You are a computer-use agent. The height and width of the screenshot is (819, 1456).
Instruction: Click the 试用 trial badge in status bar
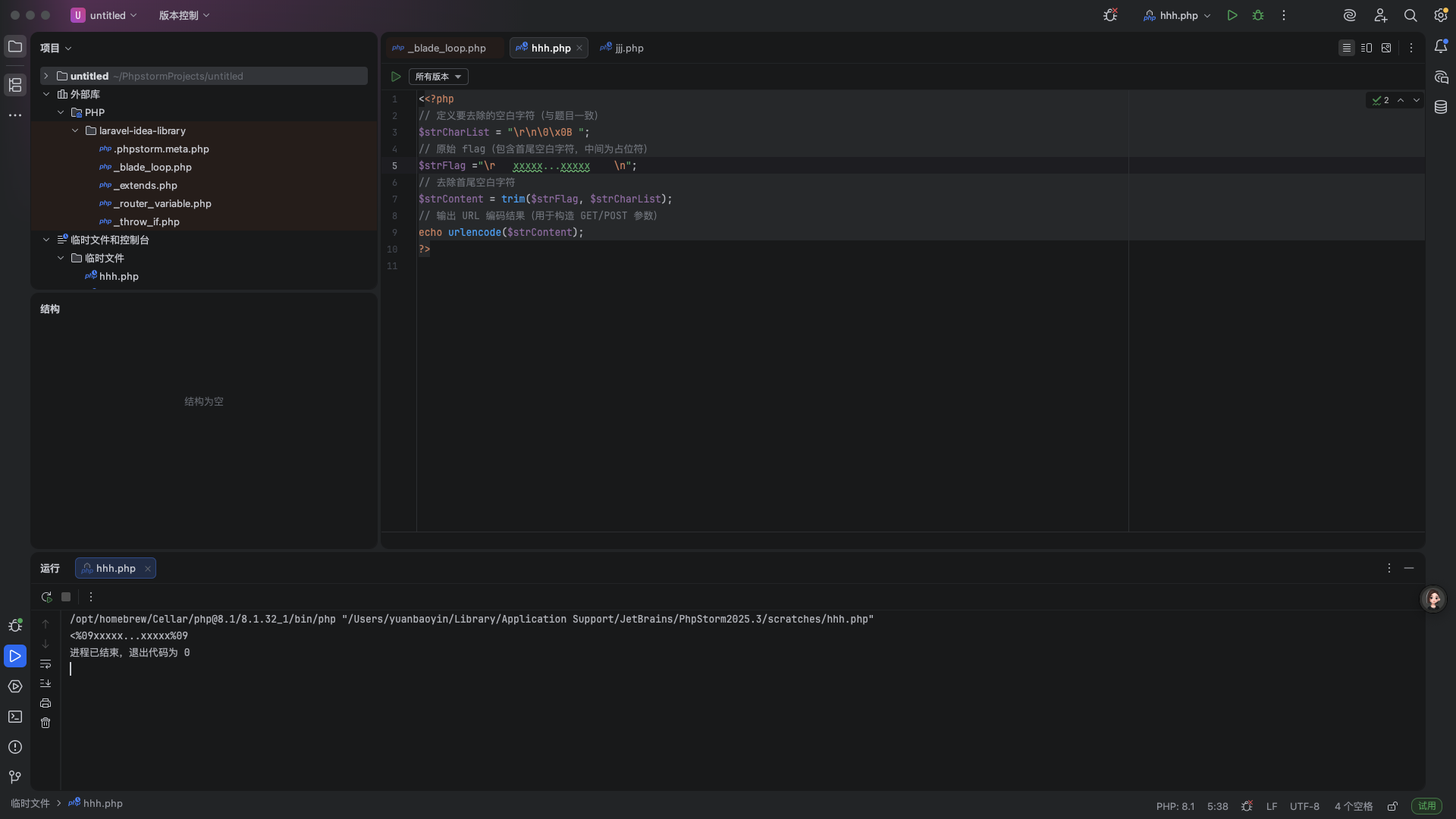[1426, 806]
